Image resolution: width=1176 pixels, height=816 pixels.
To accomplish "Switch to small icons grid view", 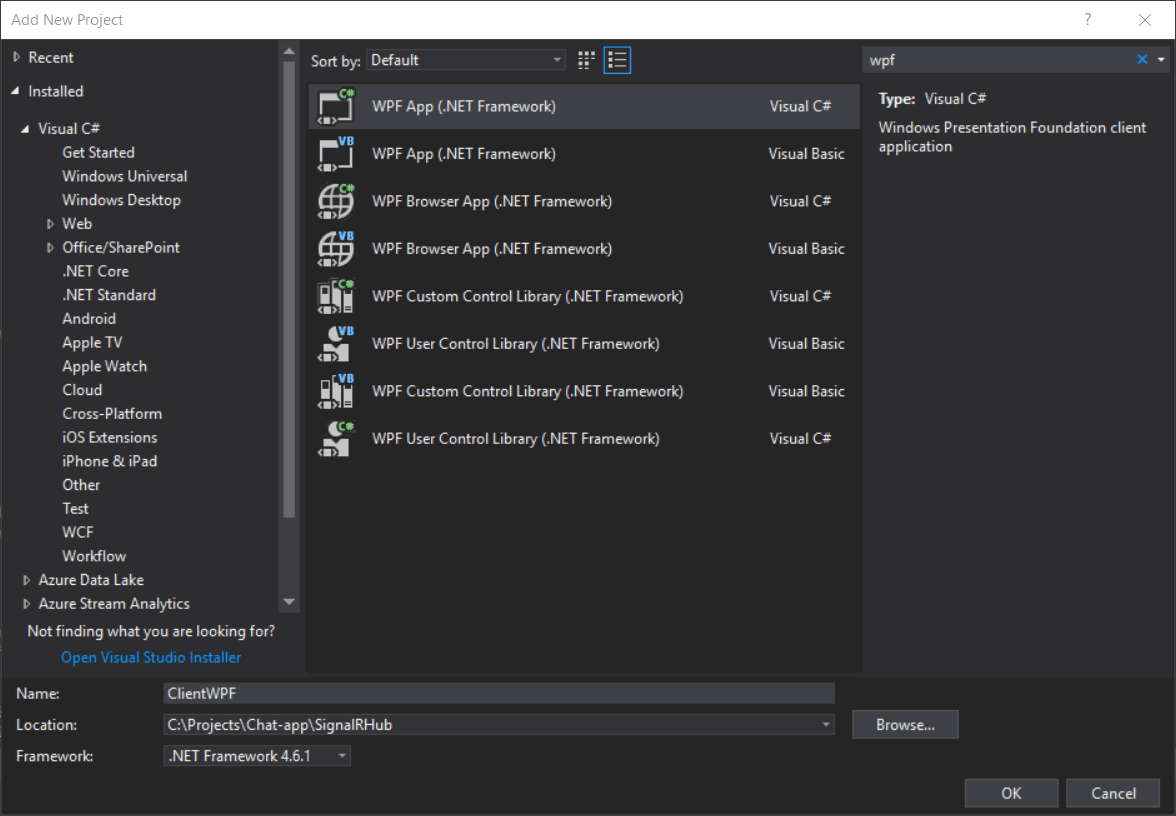I will 586,60.
